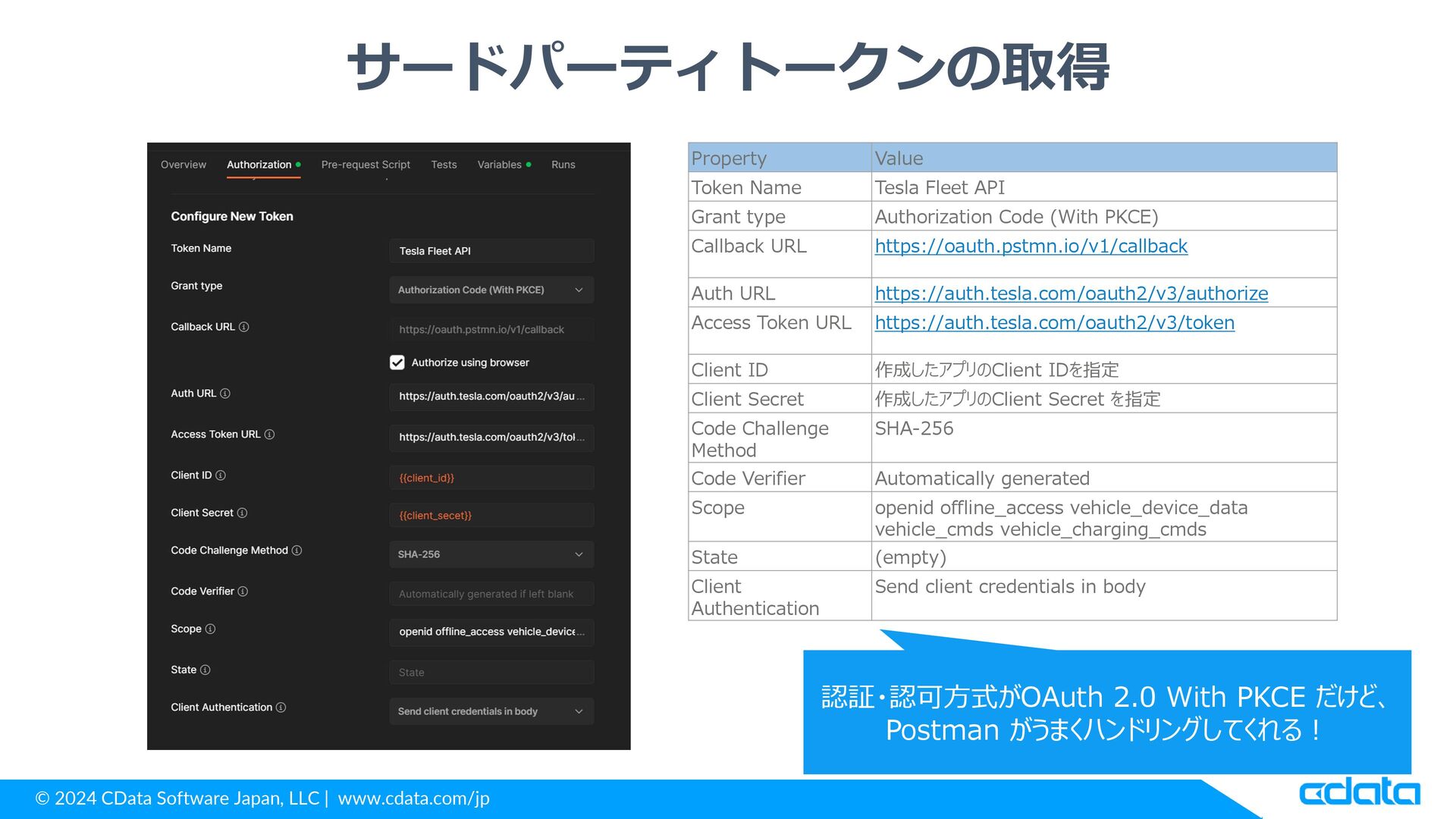Open info icon next to Code Challenge Method

tap(297, 551)
